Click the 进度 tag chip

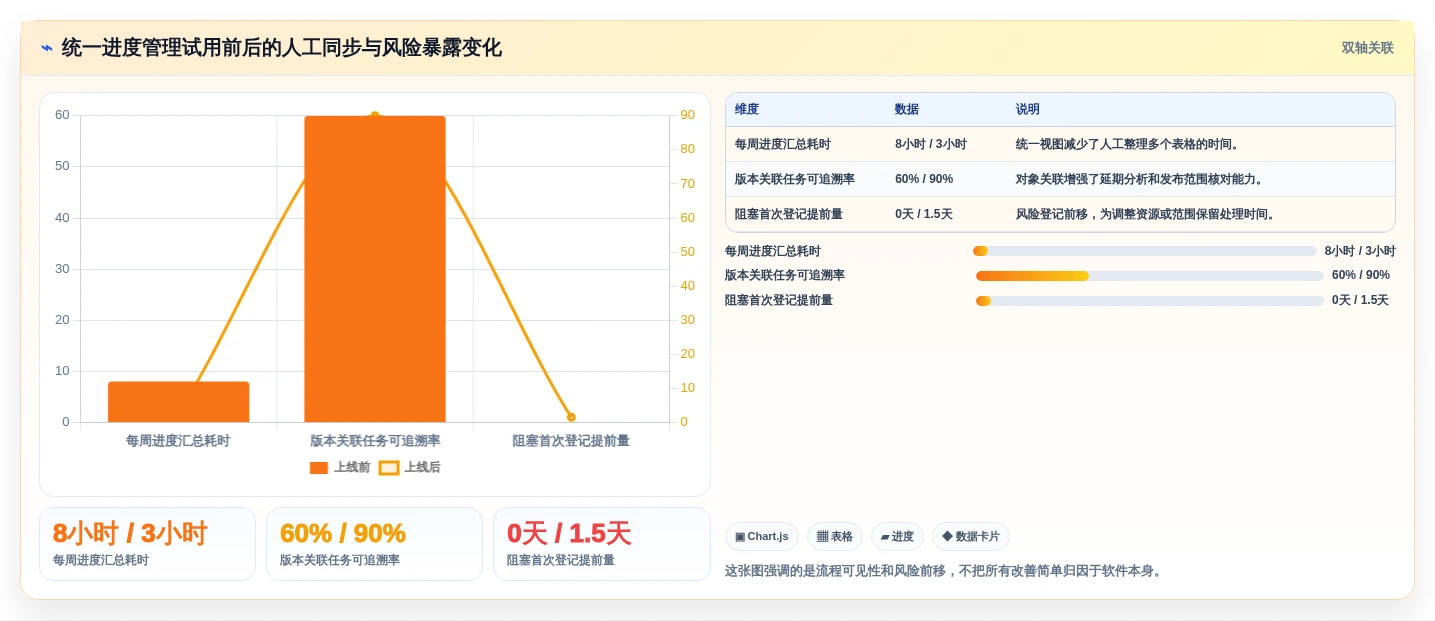coord(897,537)
